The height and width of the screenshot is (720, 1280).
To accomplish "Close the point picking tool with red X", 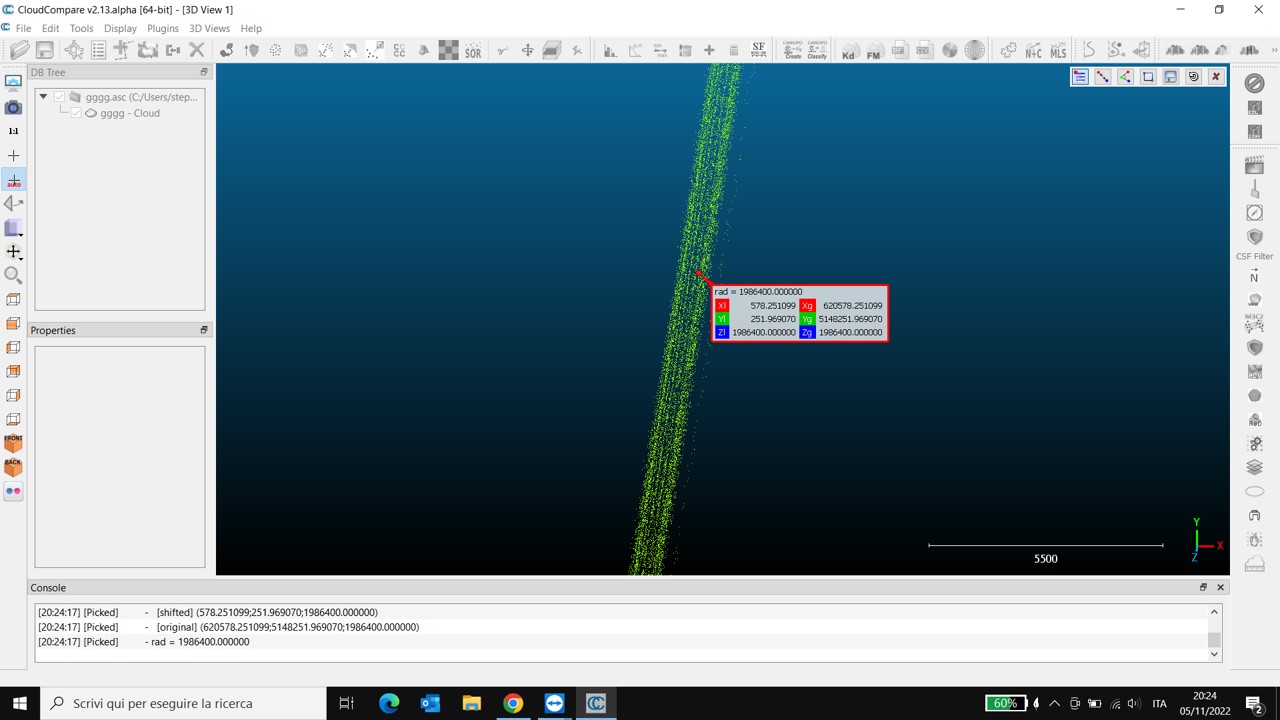I will [x=1216, y=77].
